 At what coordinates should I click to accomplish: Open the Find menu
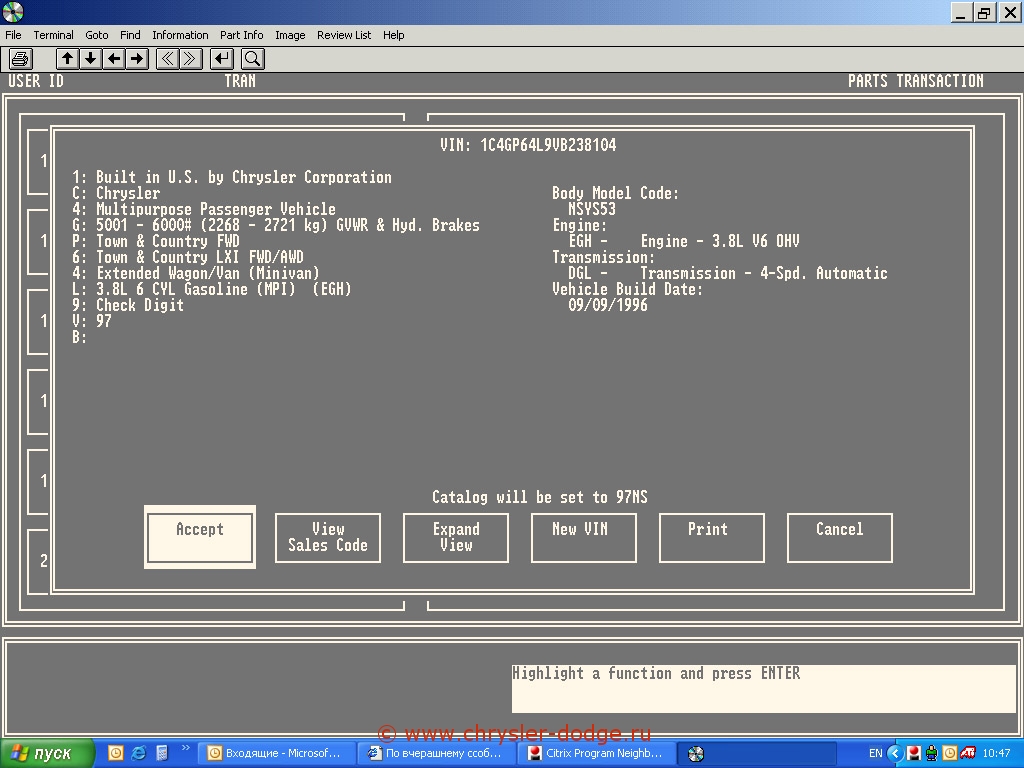[130, 35]
